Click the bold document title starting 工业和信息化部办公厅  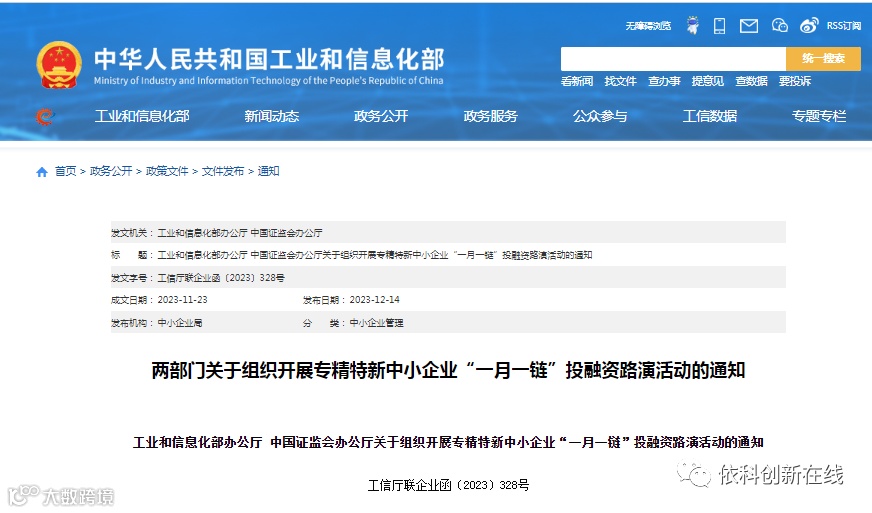coord(448,442)
